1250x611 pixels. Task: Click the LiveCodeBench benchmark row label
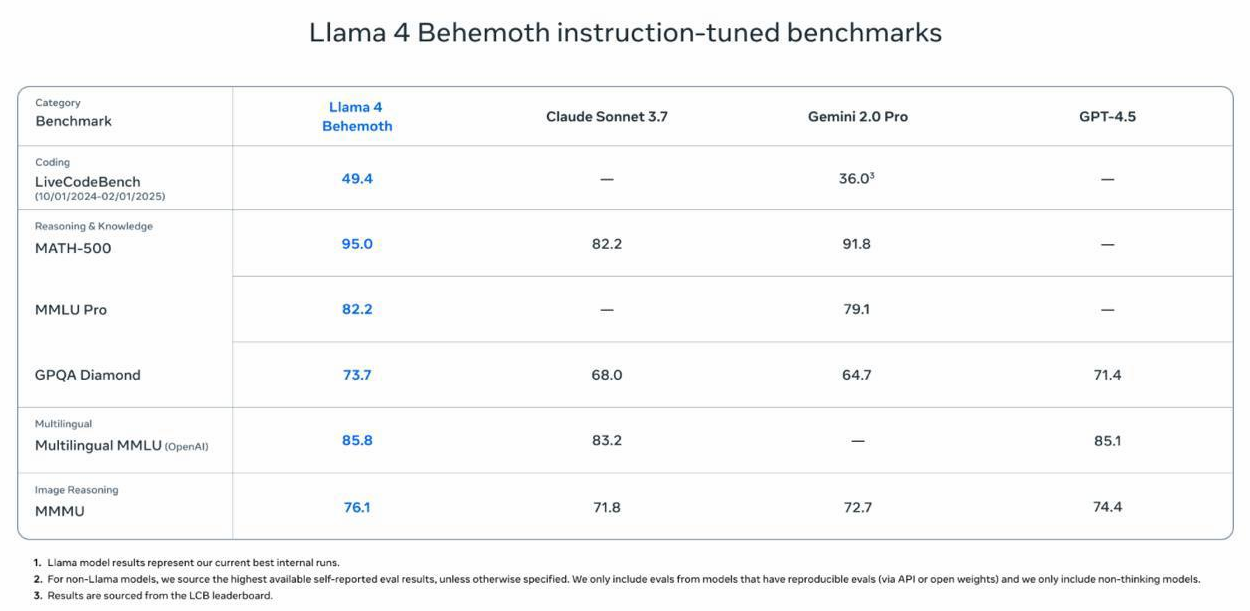click(x=88, y=182)
